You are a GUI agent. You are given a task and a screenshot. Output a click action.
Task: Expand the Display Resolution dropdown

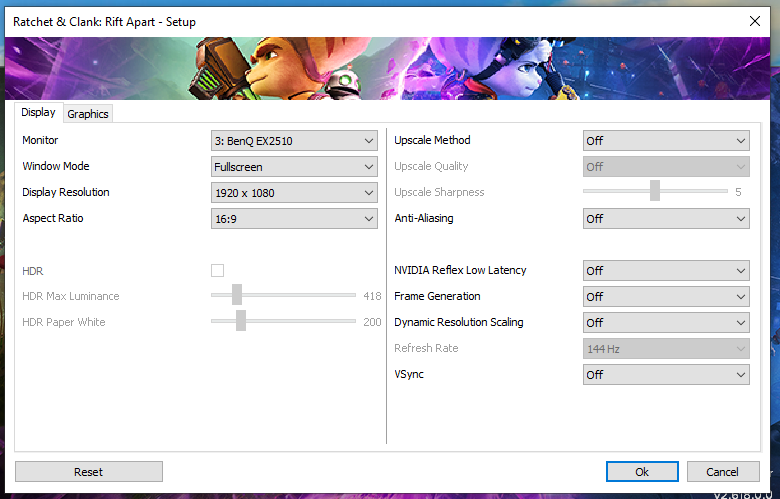[294, 193]
